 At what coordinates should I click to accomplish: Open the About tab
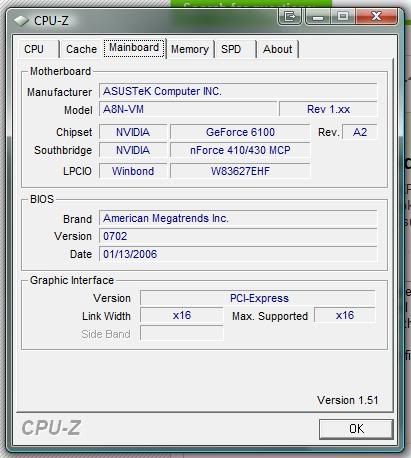[x=277, y=49]
